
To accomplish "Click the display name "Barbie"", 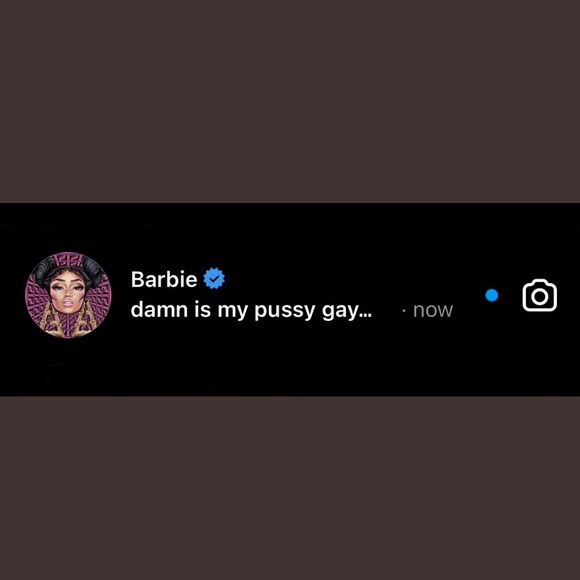I will (164, 279).
